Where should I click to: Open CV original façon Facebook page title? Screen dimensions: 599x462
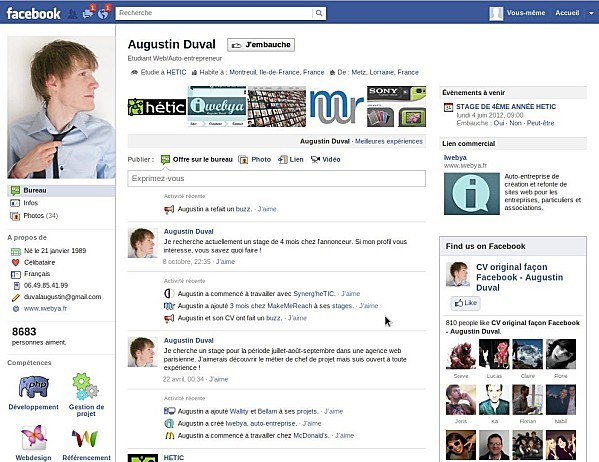(519, 277)
